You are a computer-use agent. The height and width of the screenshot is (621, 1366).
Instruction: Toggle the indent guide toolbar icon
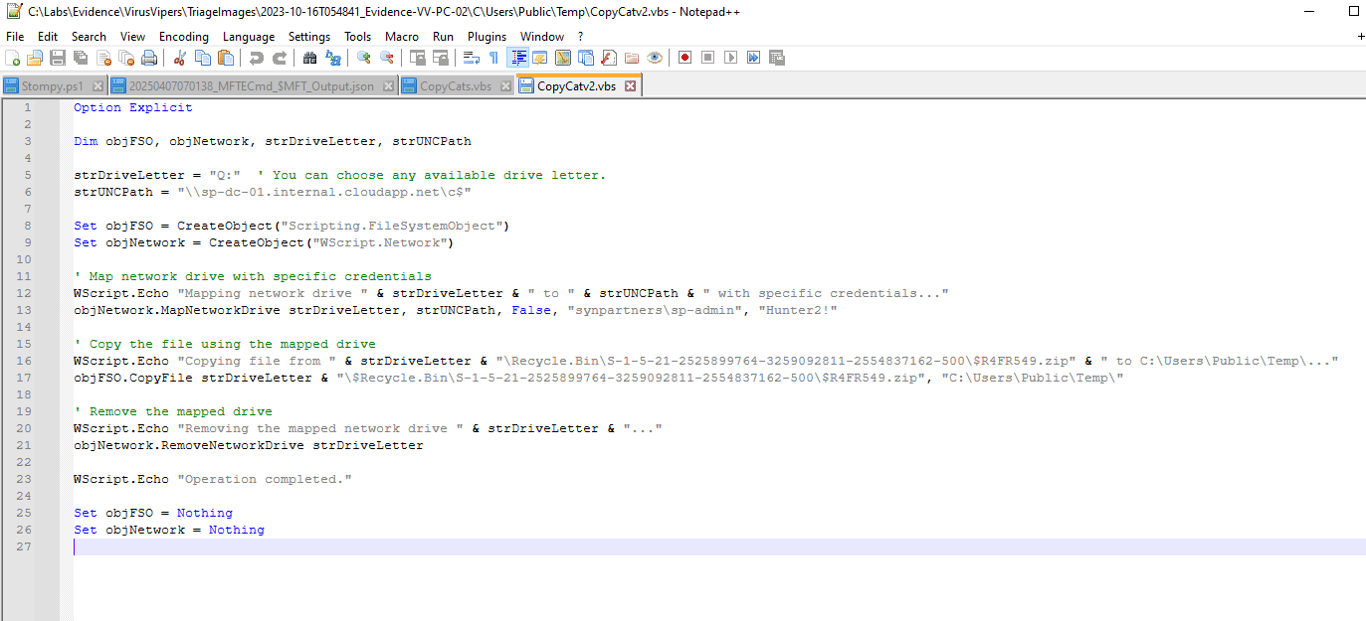point(518,58)
